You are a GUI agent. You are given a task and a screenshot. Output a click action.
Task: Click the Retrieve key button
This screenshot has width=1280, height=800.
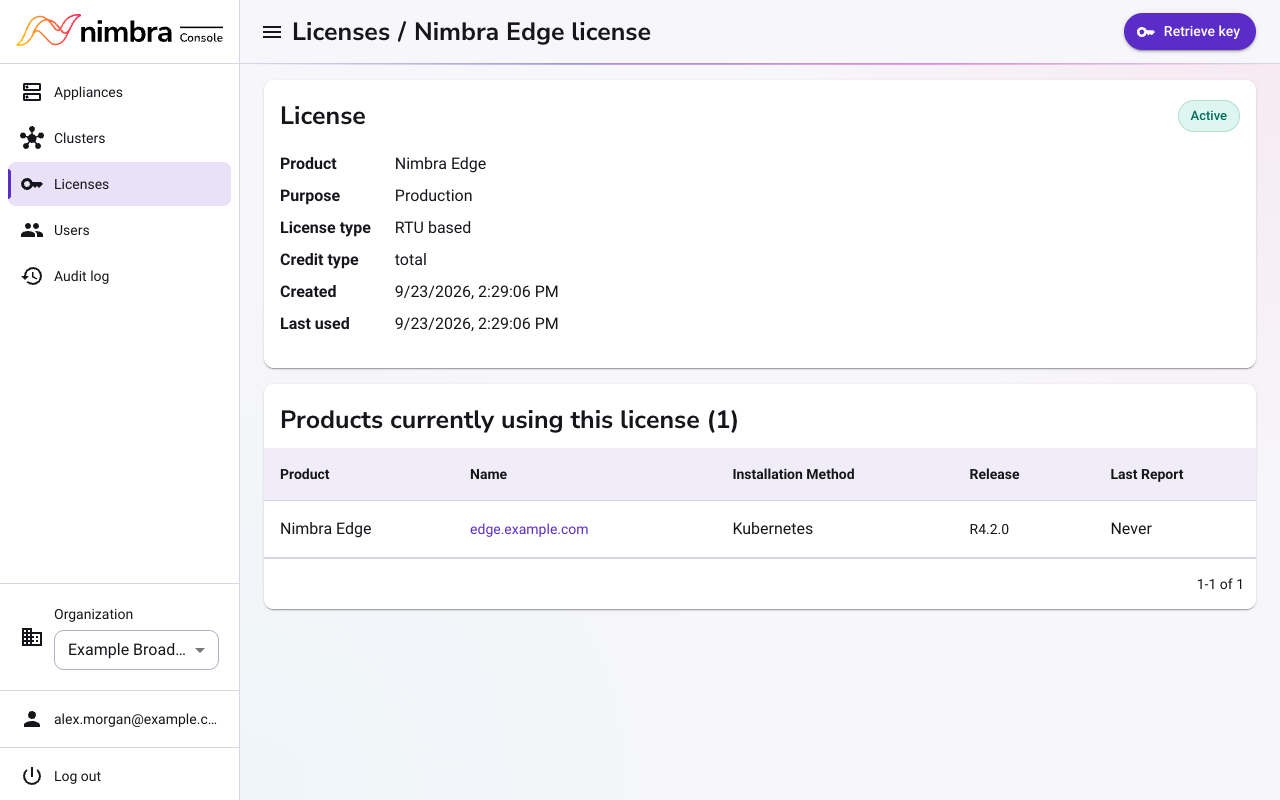tap(1189, 31)
